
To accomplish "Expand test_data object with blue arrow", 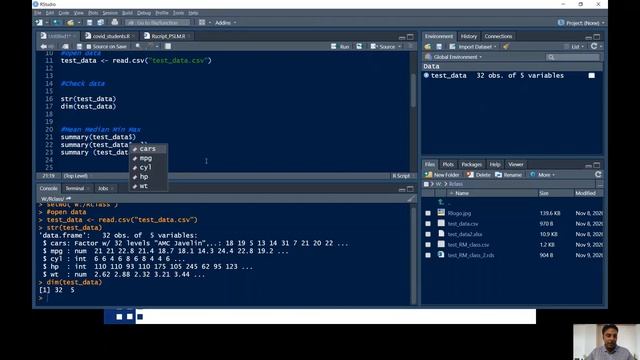I will [426, 76].
